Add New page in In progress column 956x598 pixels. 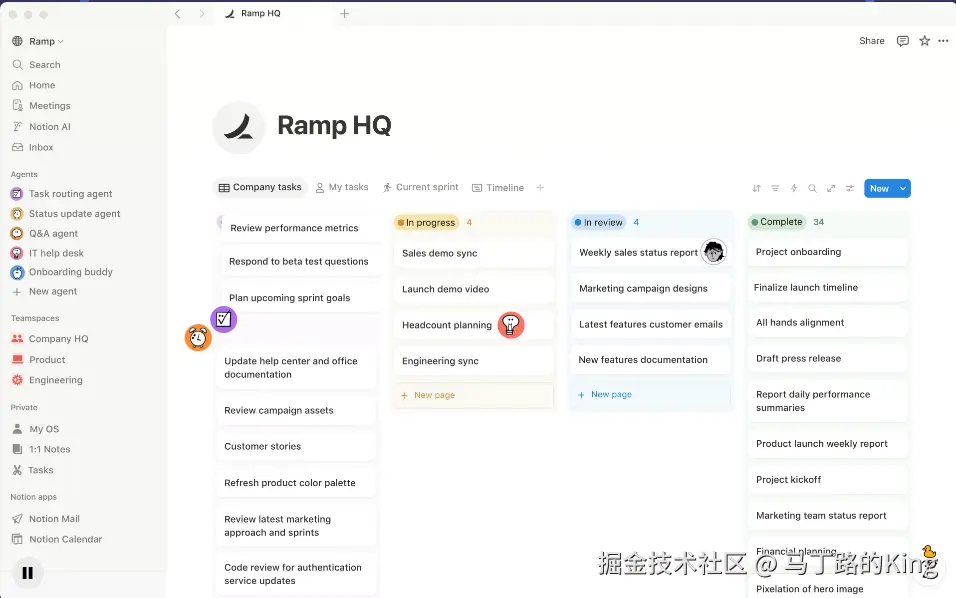pyautogui.click(x=474, y=395)
